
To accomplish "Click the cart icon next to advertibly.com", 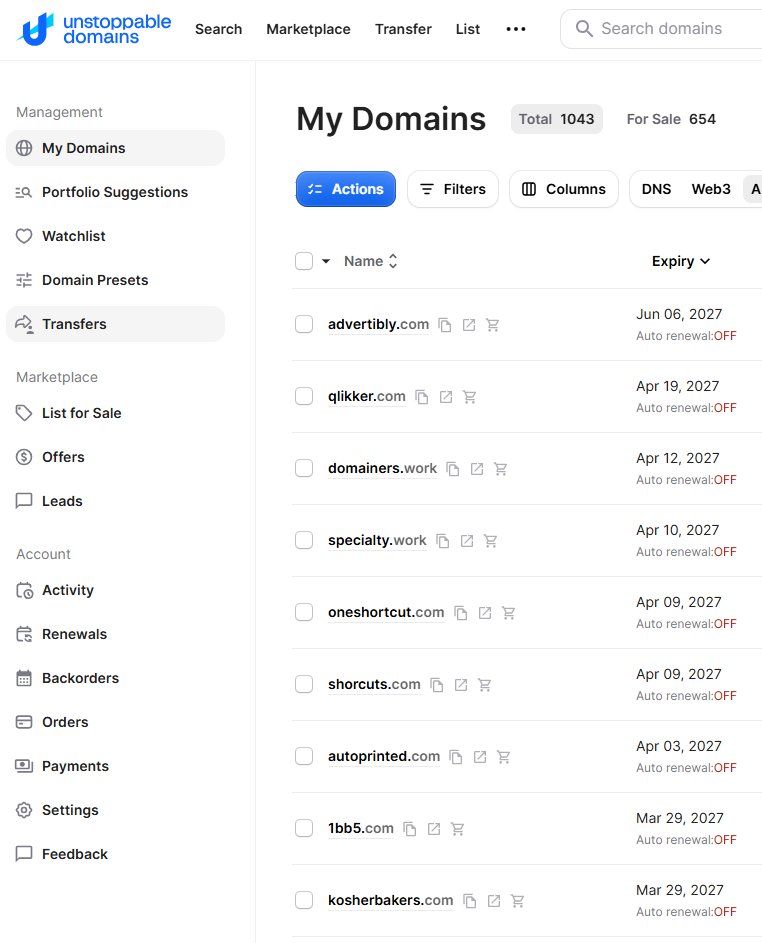I will (493, 325).
